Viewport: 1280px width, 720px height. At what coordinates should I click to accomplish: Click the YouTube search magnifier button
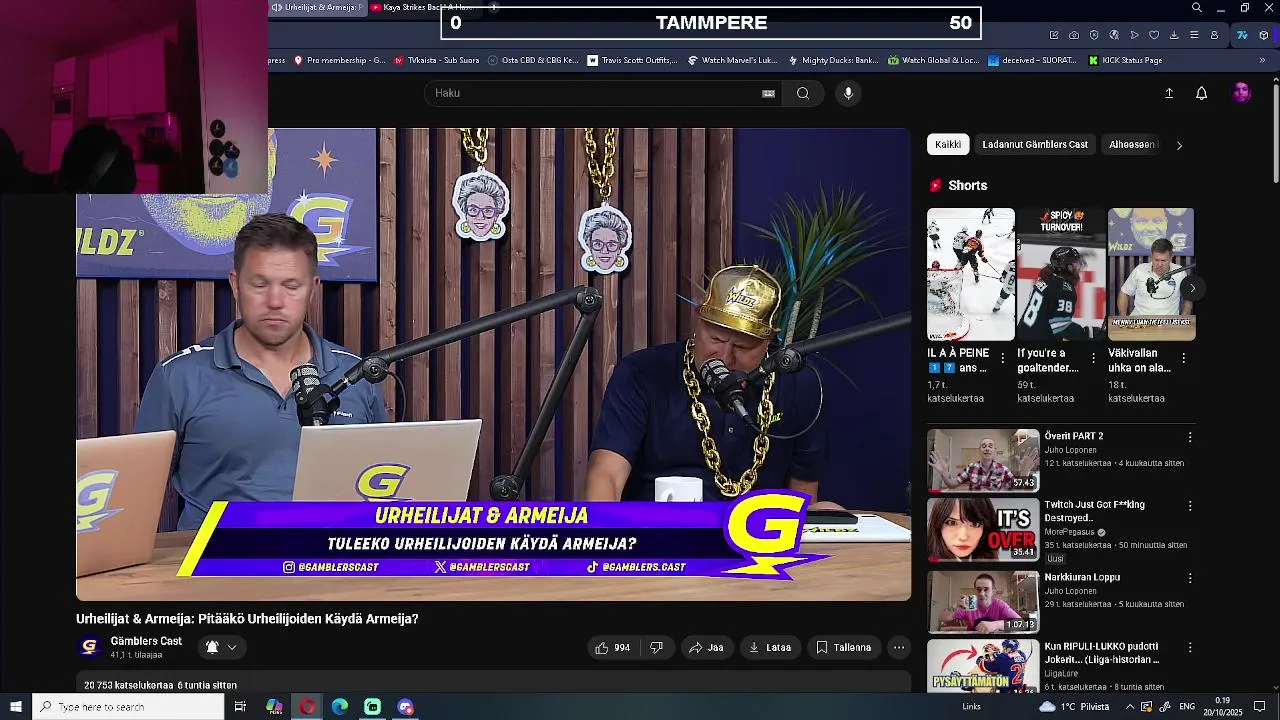tap(802, 93)
